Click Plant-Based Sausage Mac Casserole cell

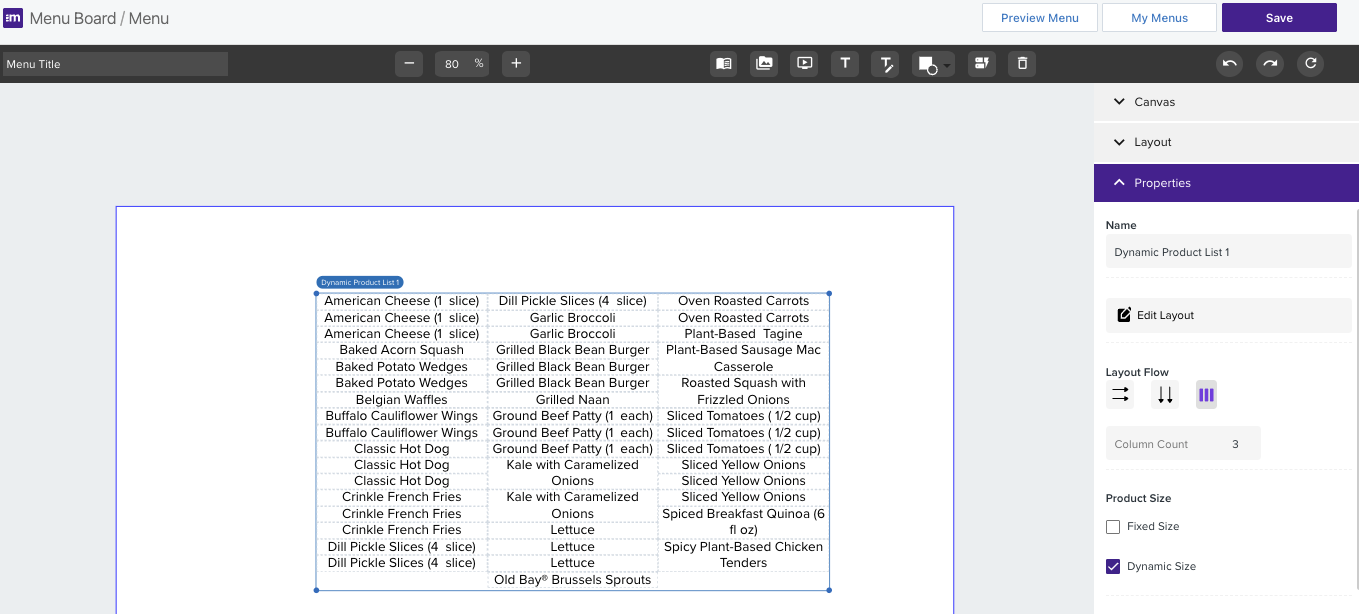point(743,358)
